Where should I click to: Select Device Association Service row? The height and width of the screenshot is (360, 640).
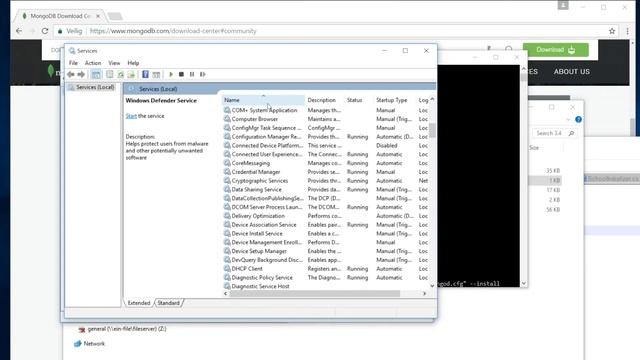[x=326, y=225]
